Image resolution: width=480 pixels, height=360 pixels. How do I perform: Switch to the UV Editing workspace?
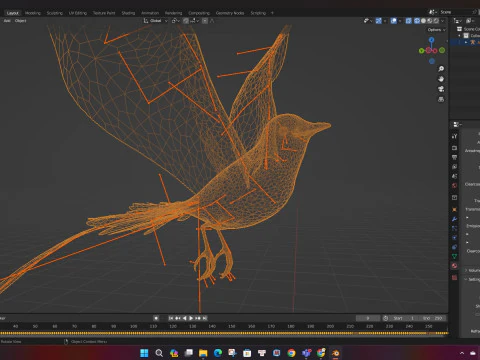point(78,13)
